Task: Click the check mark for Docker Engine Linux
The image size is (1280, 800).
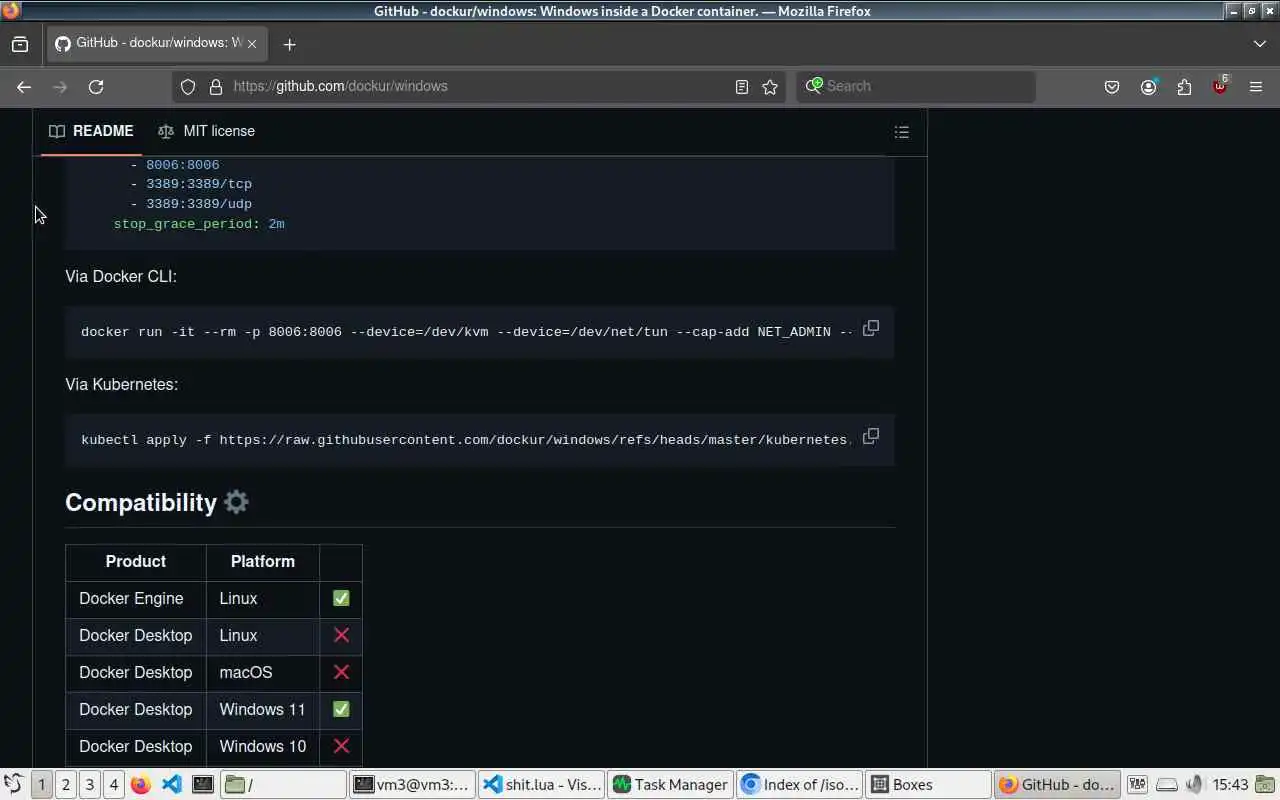Action: (x=341, y=598)
